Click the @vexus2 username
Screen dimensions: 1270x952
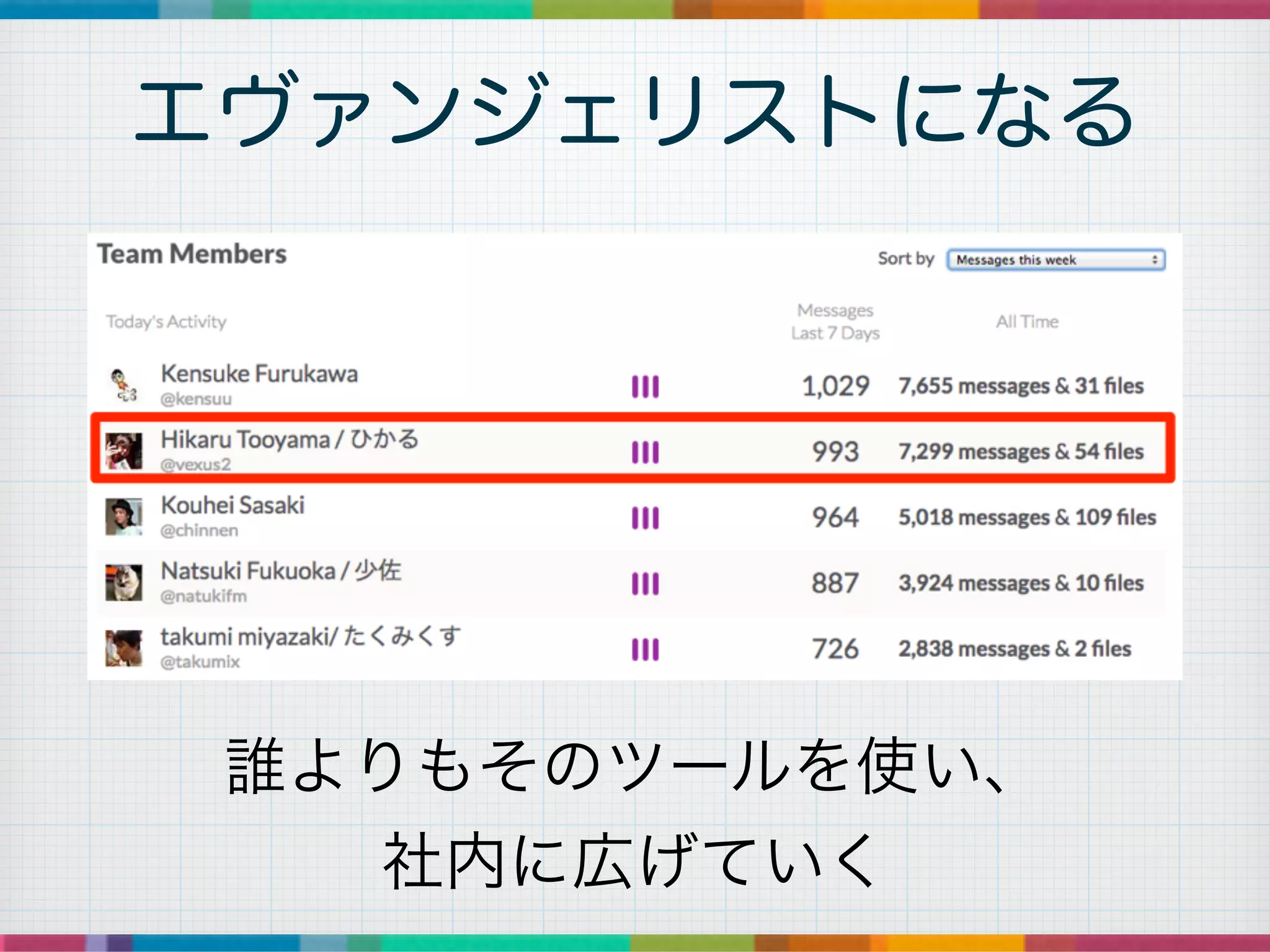click(195, 464)
